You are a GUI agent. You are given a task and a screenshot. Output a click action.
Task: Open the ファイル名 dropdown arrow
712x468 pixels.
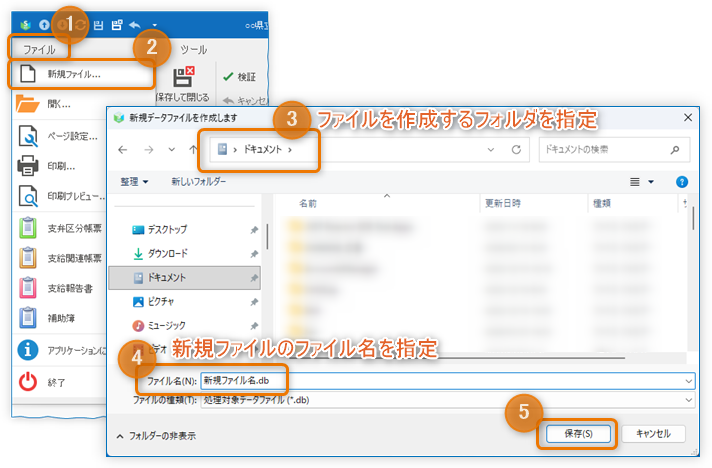coord(689,381)
